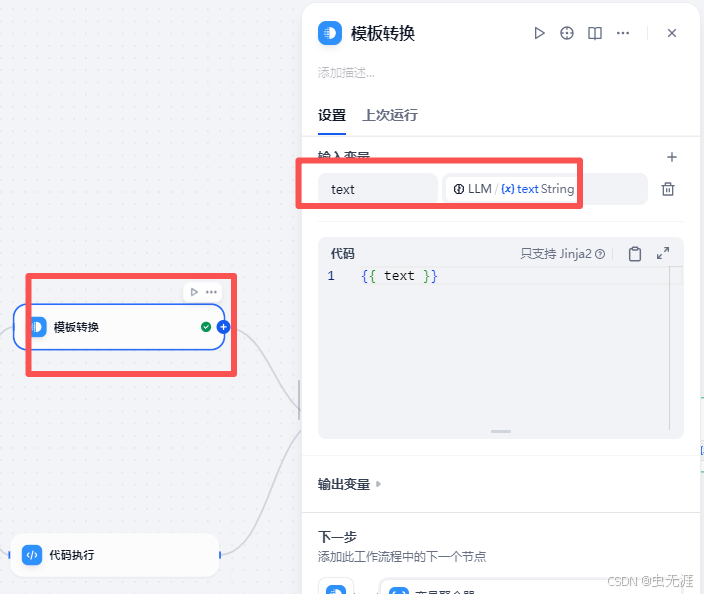Click the blue plus handle on 模板转换 node

tap(223, 327)
